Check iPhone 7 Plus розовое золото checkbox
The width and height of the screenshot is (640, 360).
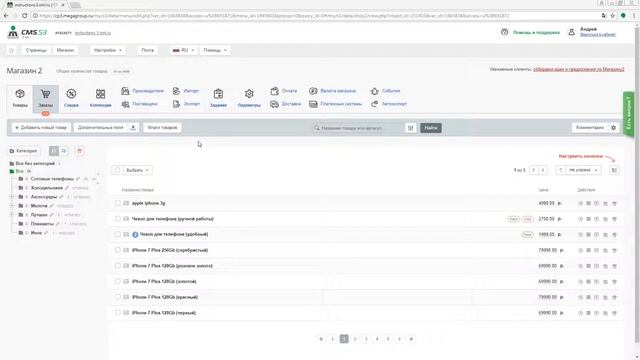click(x=118, y=266)
